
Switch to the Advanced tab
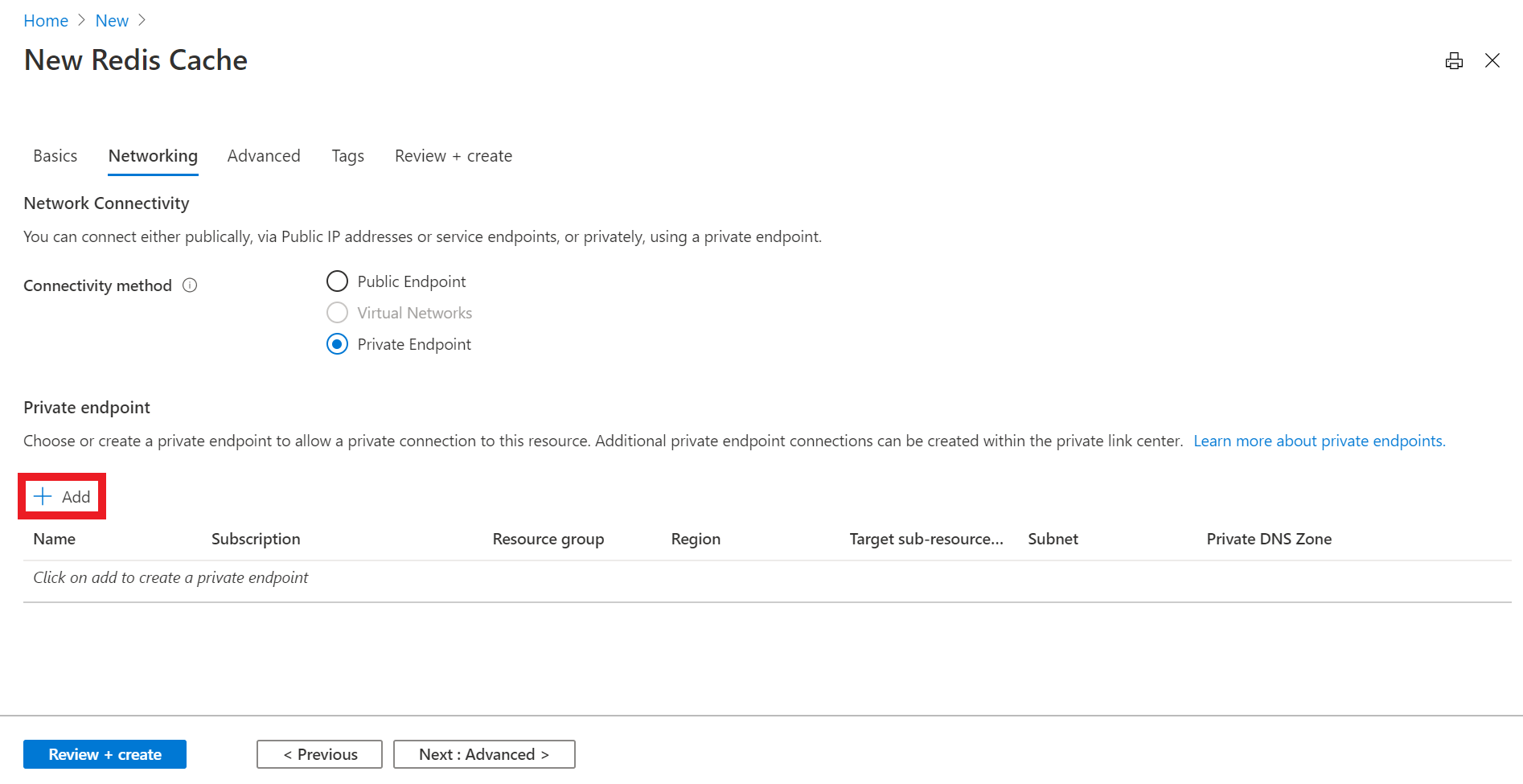[x=264, y=155]
